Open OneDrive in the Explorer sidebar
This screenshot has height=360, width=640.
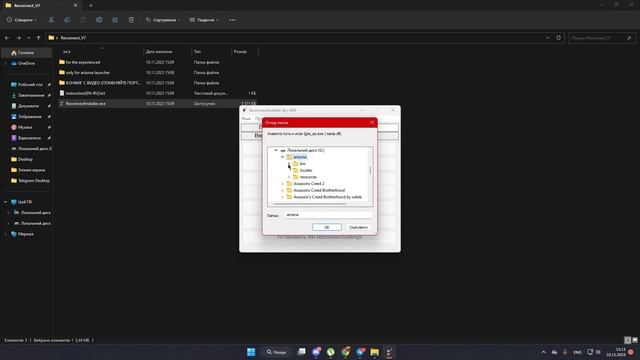(26, 63)
